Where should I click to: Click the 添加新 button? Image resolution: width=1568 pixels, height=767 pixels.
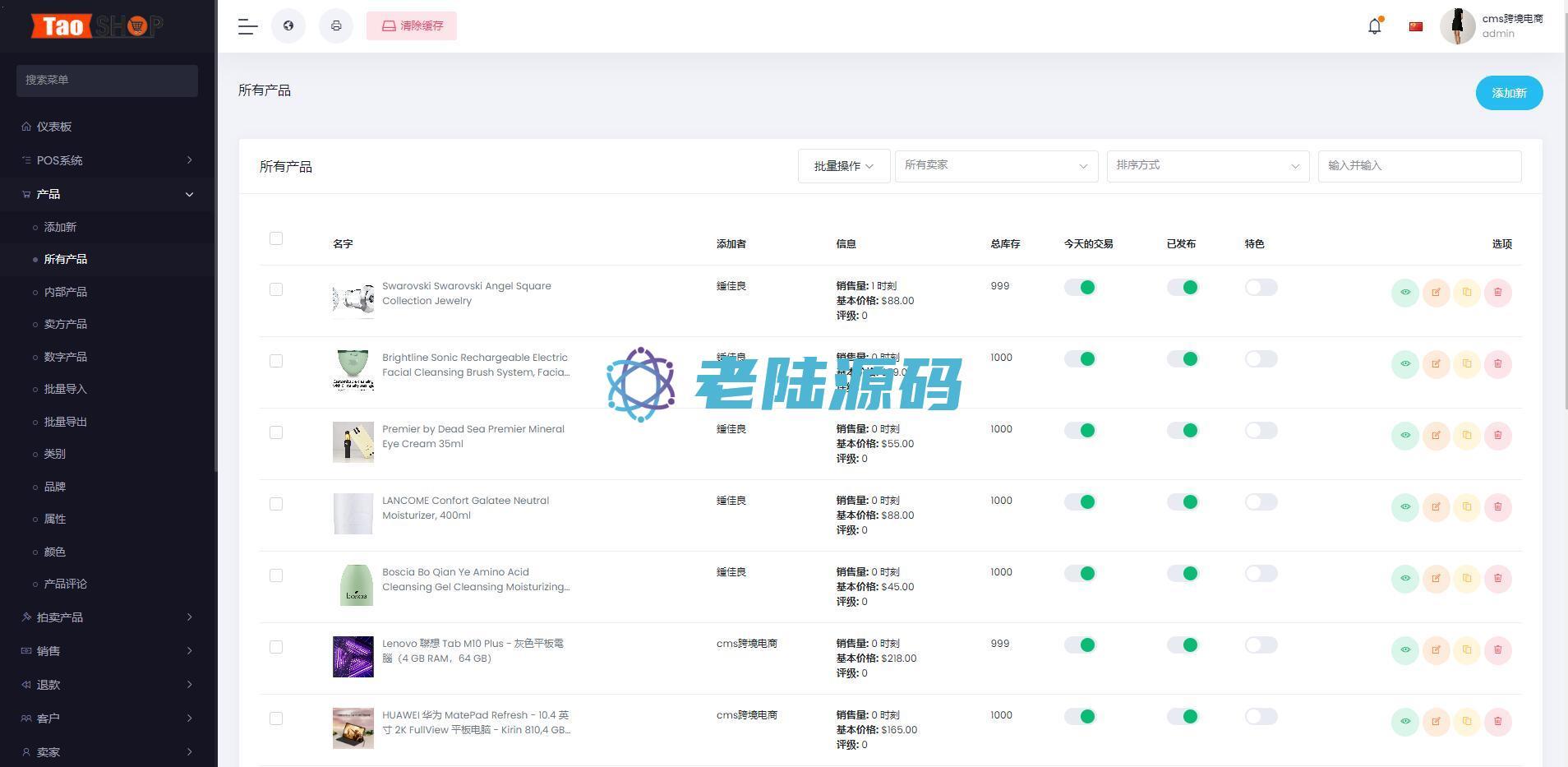coord(1509,93)
